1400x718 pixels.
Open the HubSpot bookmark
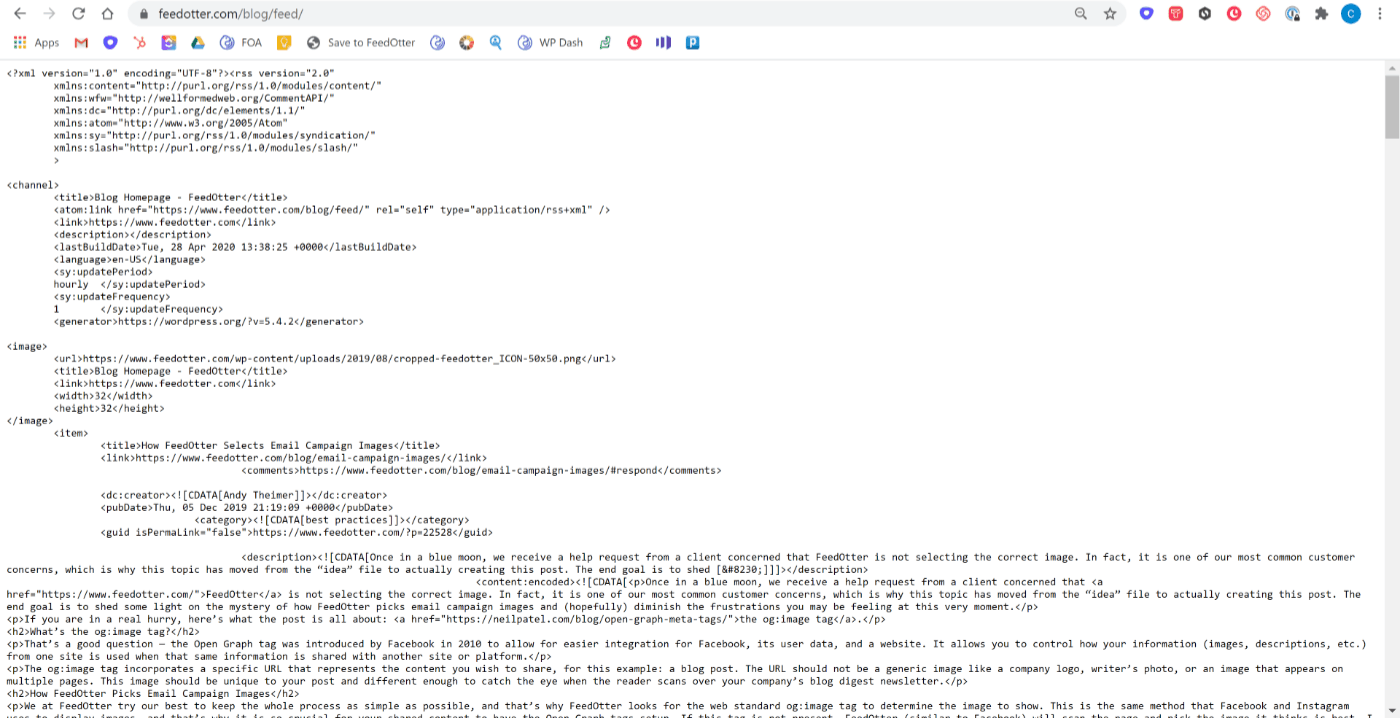(x=140, y=43)
